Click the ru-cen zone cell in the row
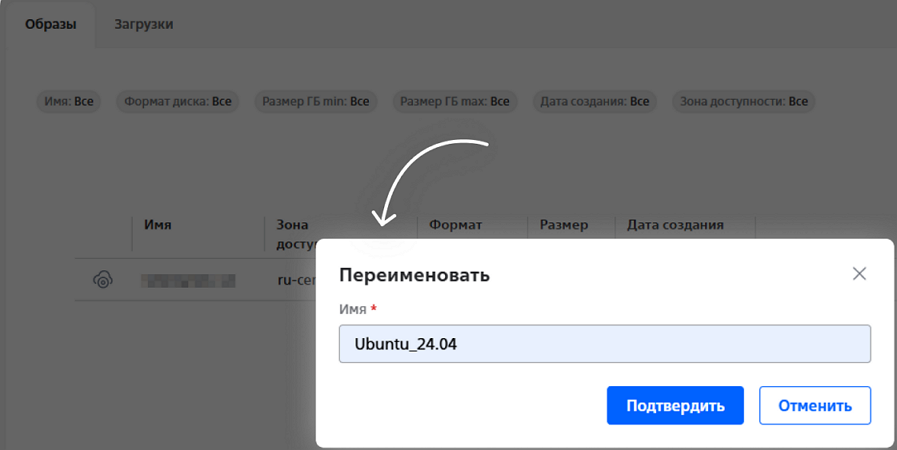The image size is (897, 450). [x=296, y=281]
